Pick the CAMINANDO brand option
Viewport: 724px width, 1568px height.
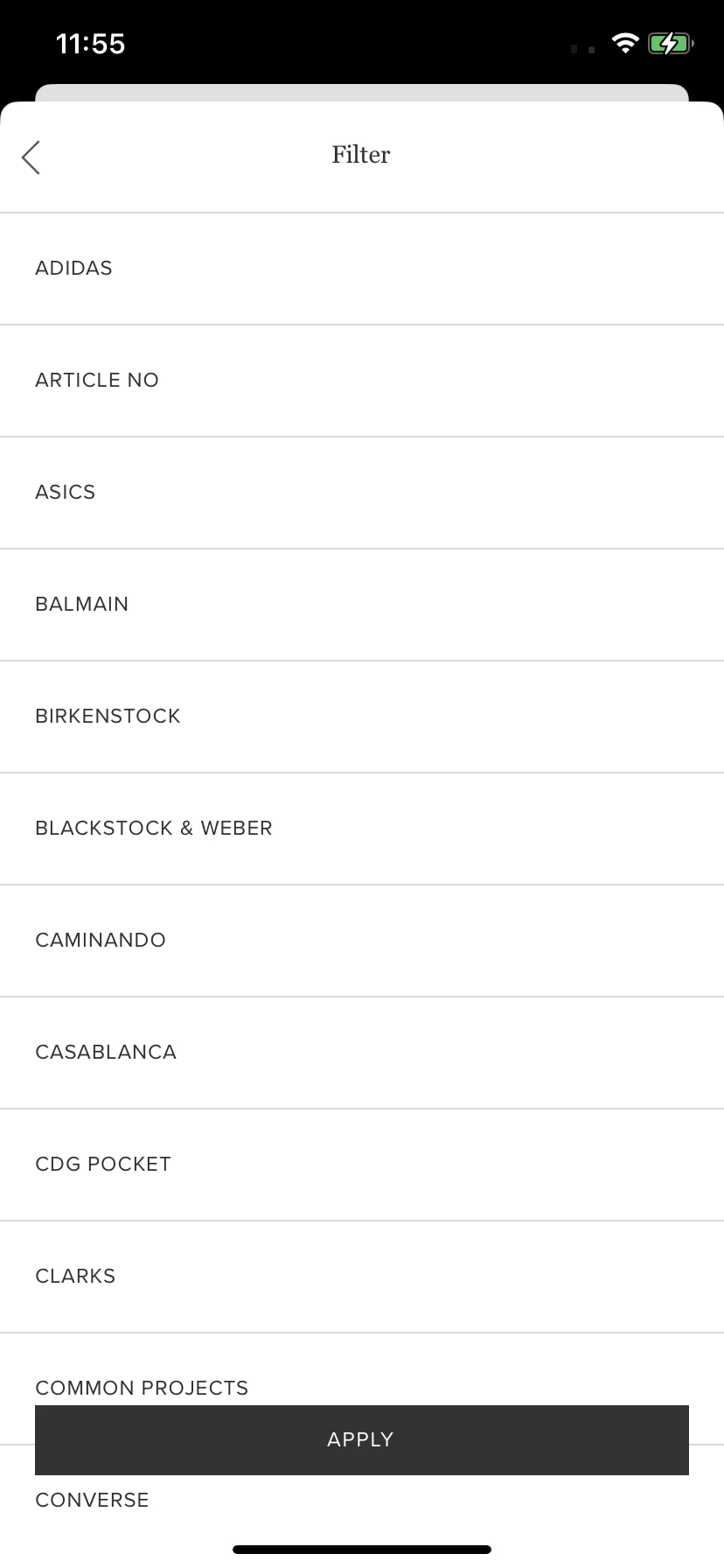click(x=362, y=941)
